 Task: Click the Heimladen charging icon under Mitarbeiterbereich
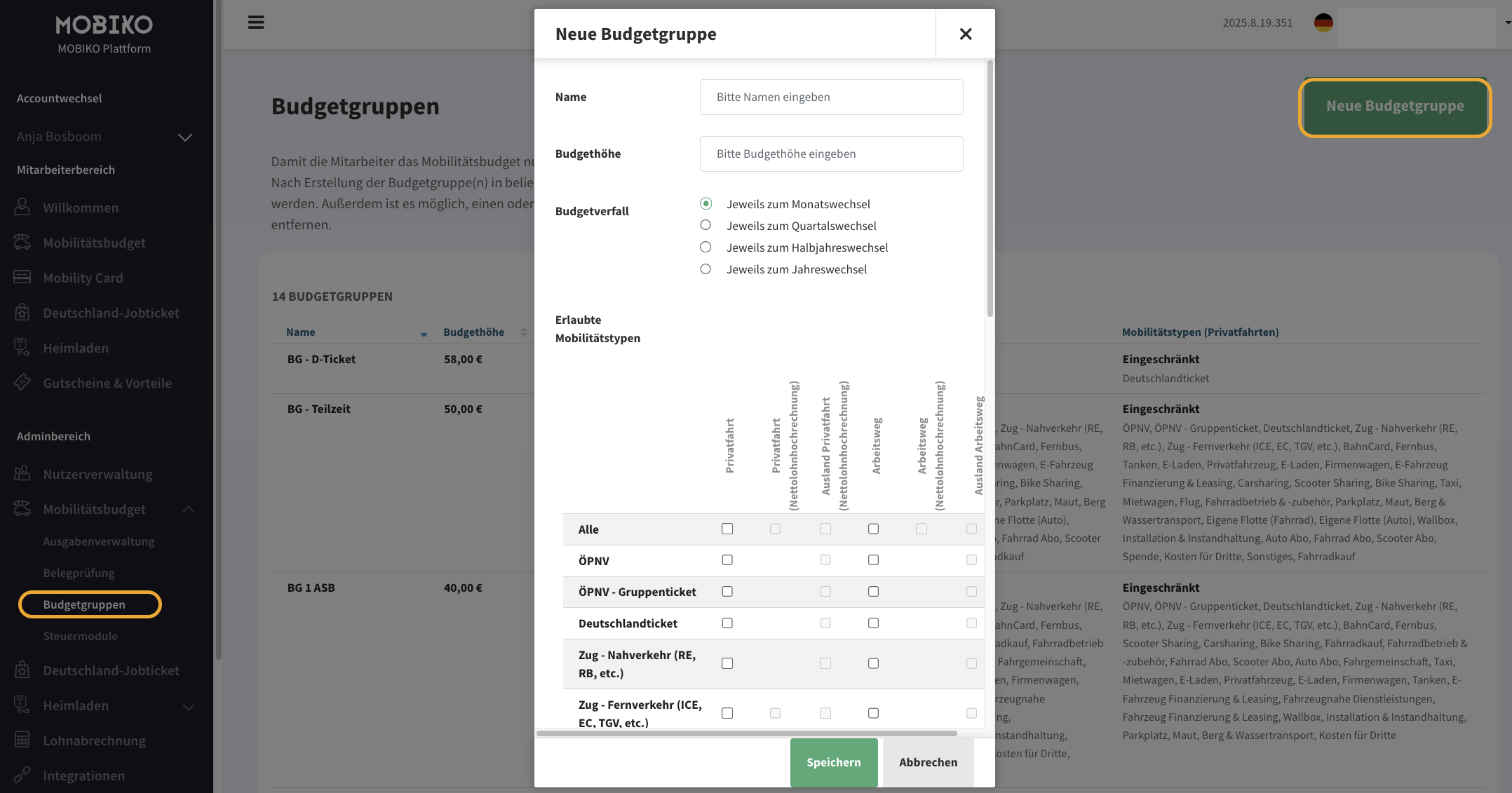tap(22, 347)
